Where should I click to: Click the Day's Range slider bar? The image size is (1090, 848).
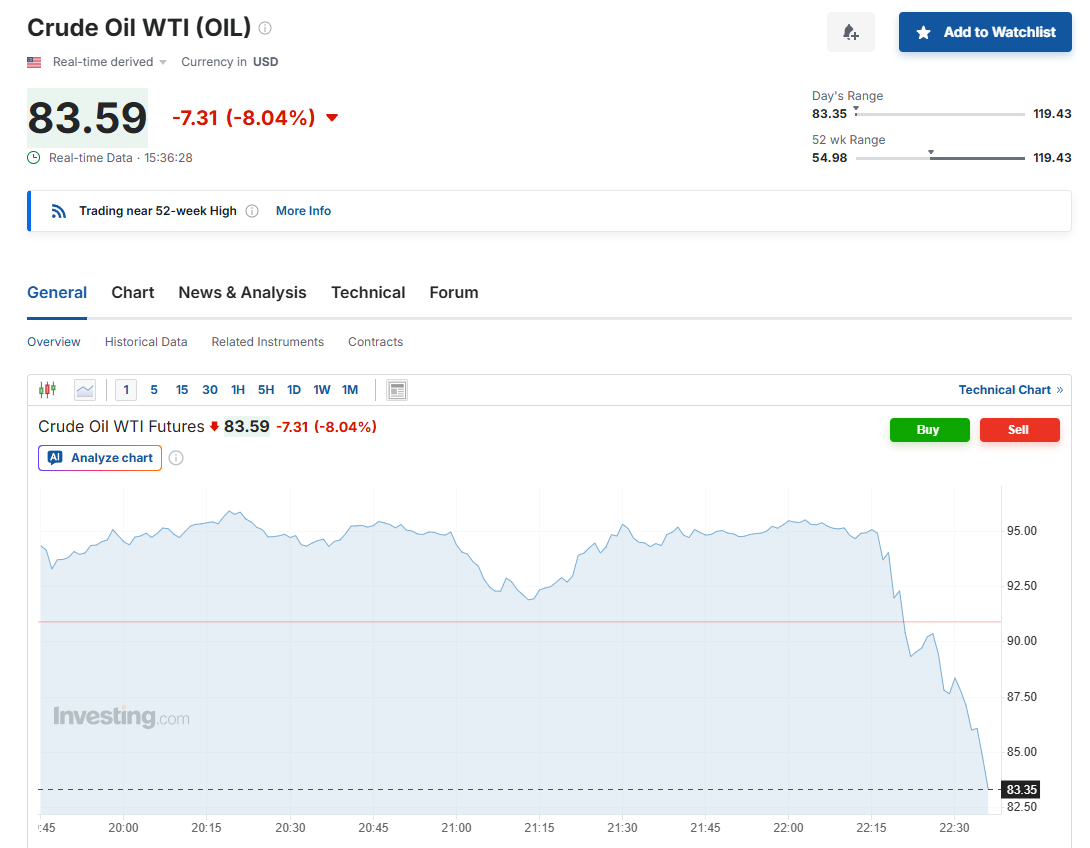point(940,114)
